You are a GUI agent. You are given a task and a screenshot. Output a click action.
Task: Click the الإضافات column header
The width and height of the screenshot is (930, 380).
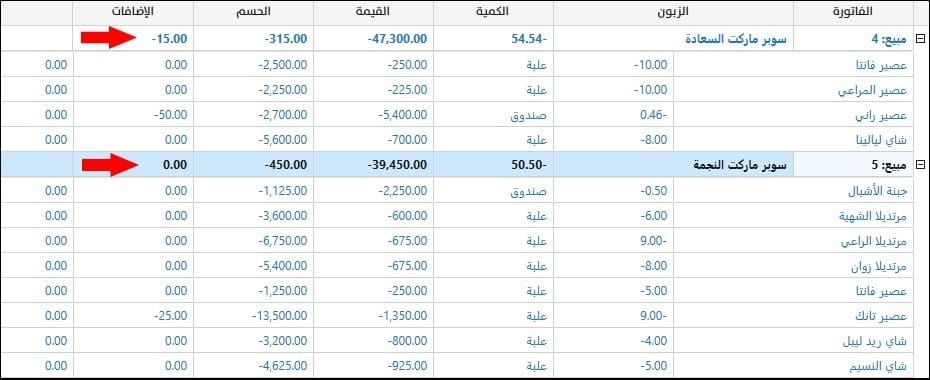pyautogui.click(x=133, y=12)
